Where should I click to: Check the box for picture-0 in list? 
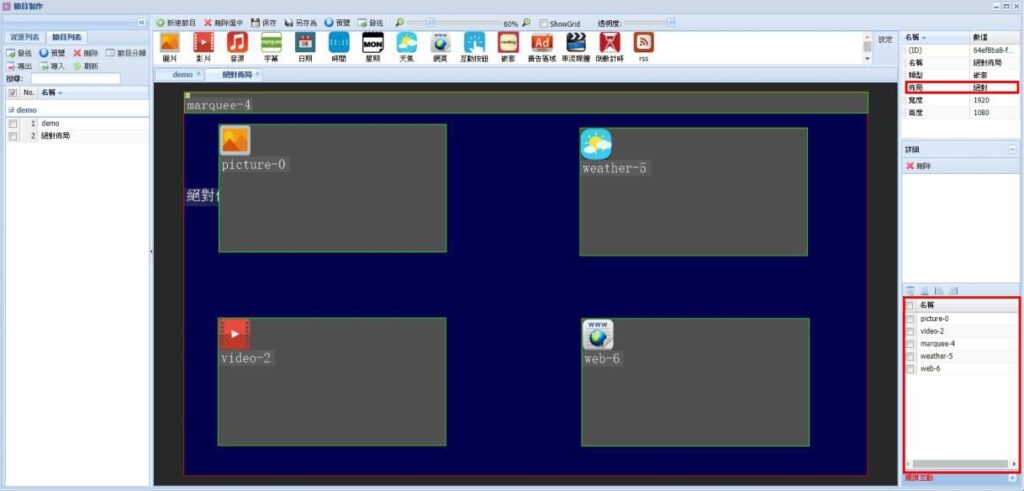[909, 319]
